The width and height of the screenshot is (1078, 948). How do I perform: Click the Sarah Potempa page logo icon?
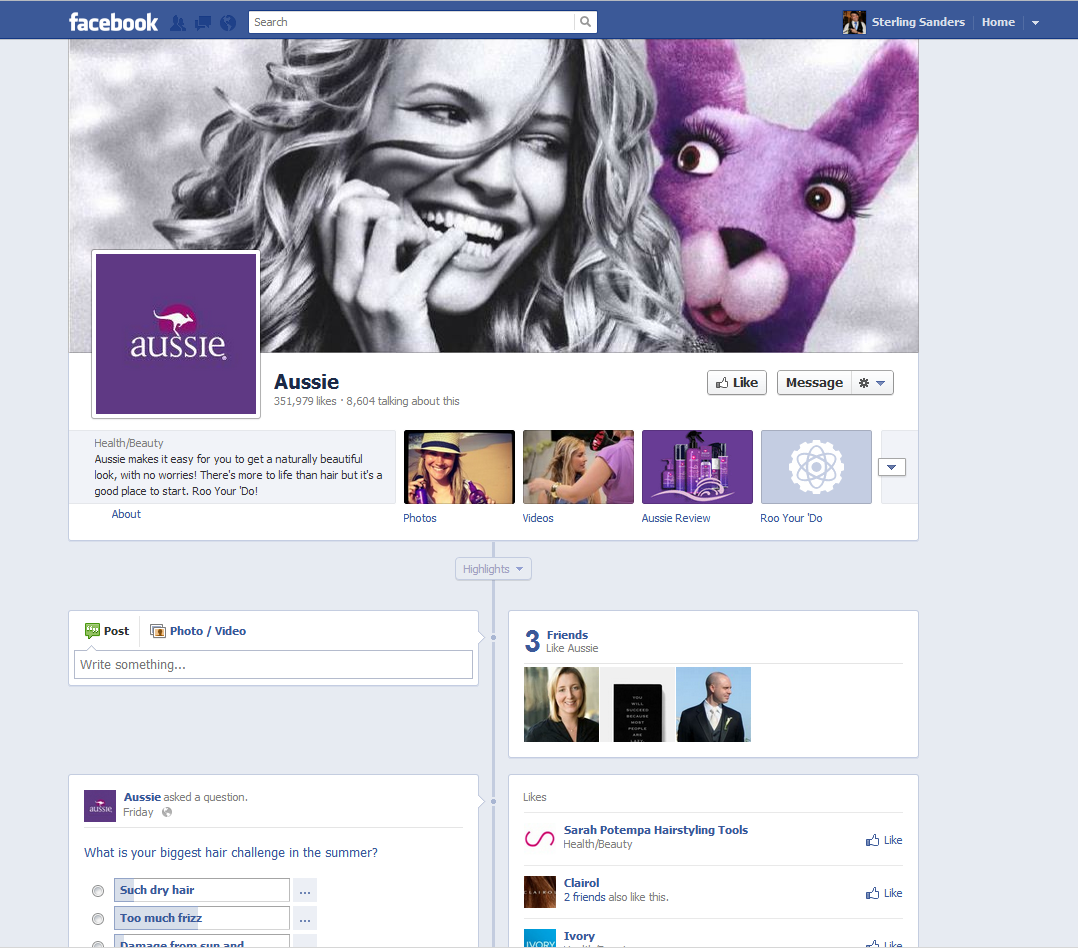[x=540, y=838]
